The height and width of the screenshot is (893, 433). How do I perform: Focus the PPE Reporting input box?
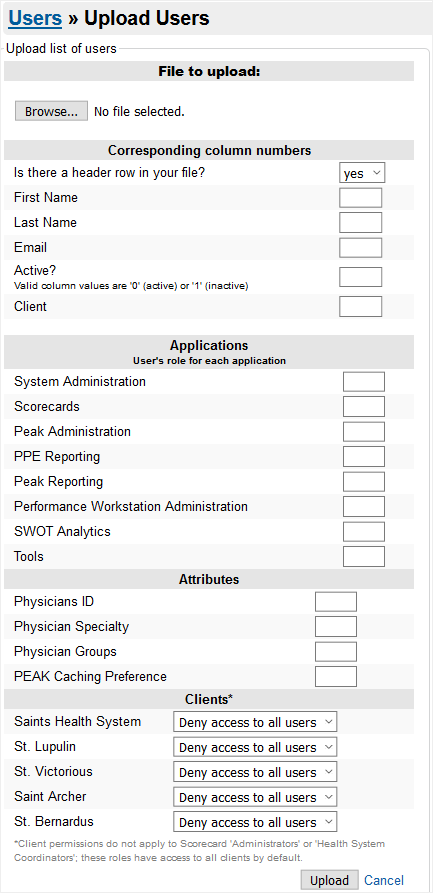tap(364, 457)
